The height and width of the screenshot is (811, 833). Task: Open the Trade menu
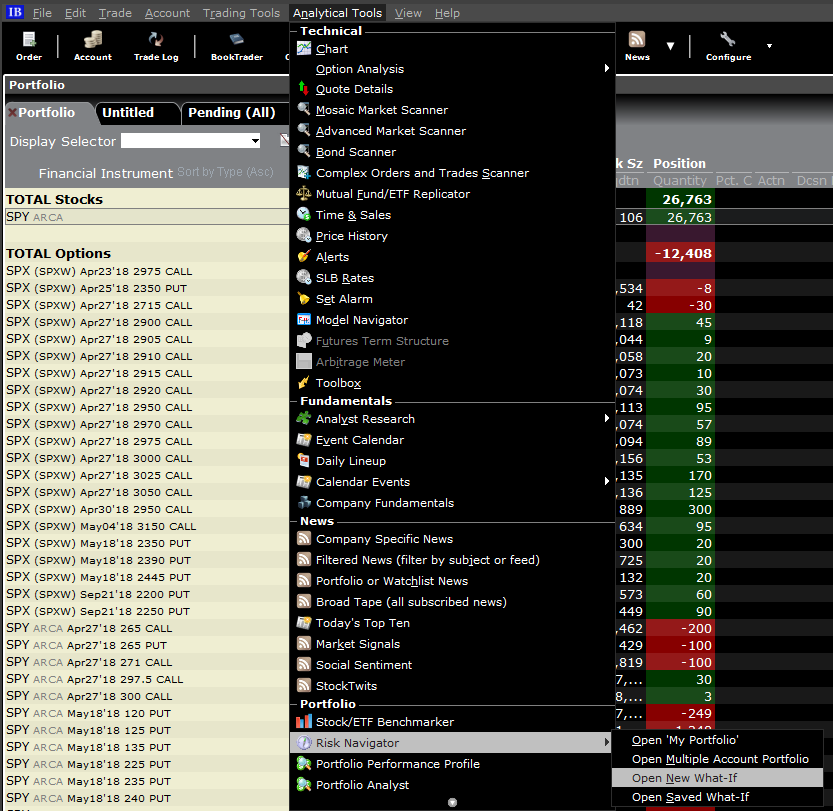point(115,13)
